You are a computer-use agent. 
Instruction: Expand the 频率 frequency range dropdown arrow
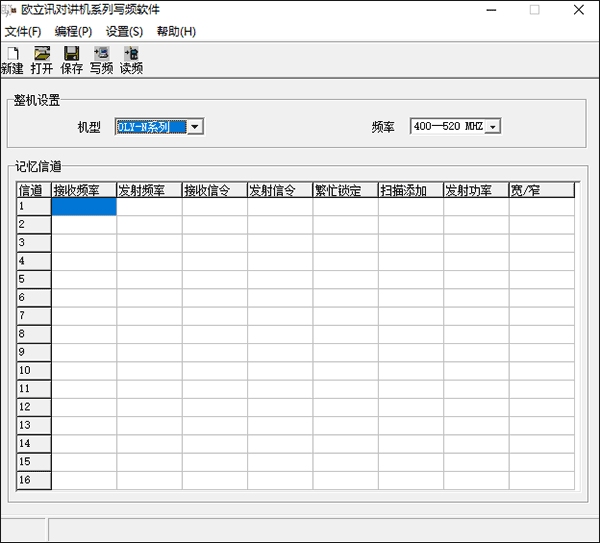pyautogui.click(x=493, y=127)
